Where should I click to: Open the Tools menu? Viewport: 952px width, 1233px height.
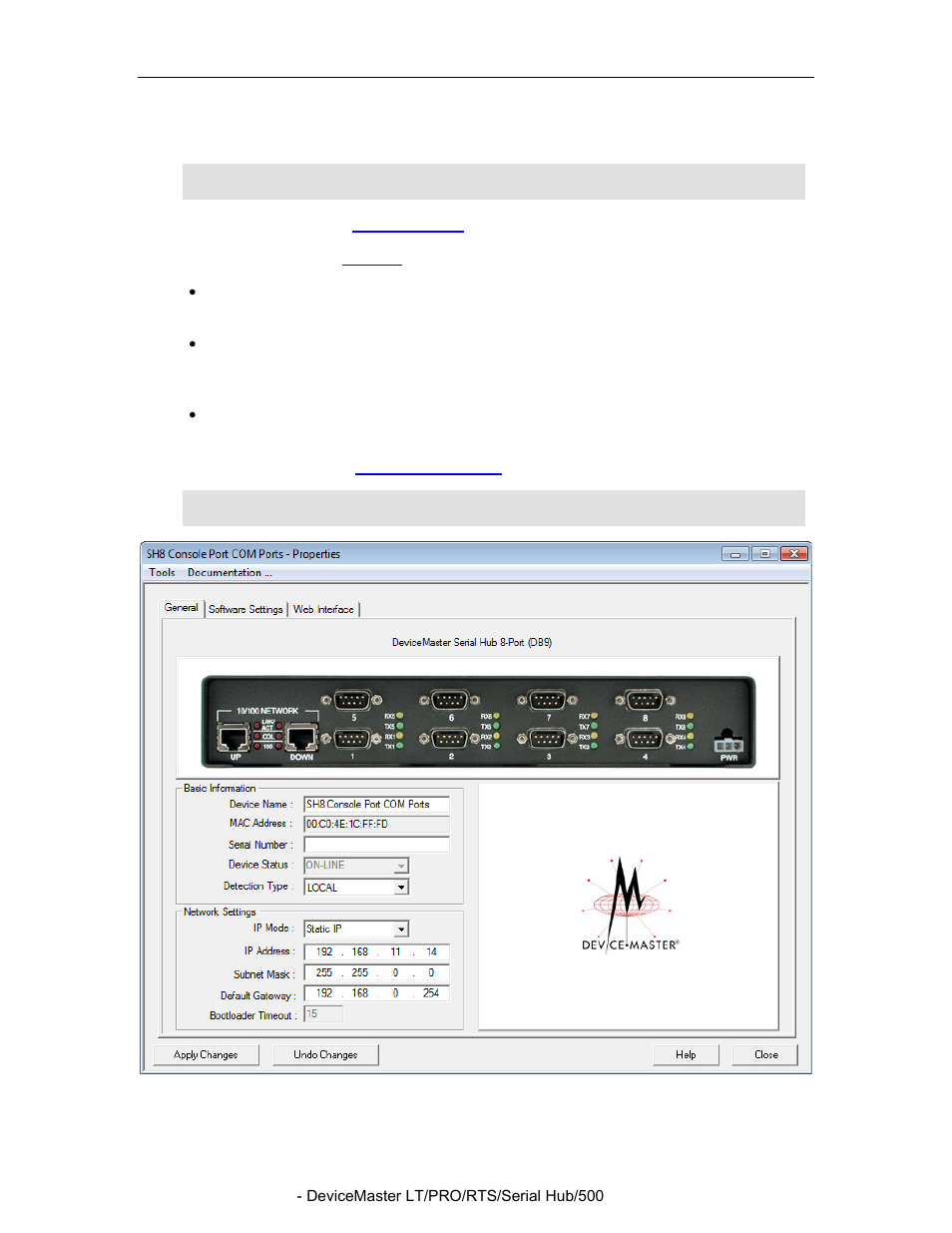(x=162, y=573)
